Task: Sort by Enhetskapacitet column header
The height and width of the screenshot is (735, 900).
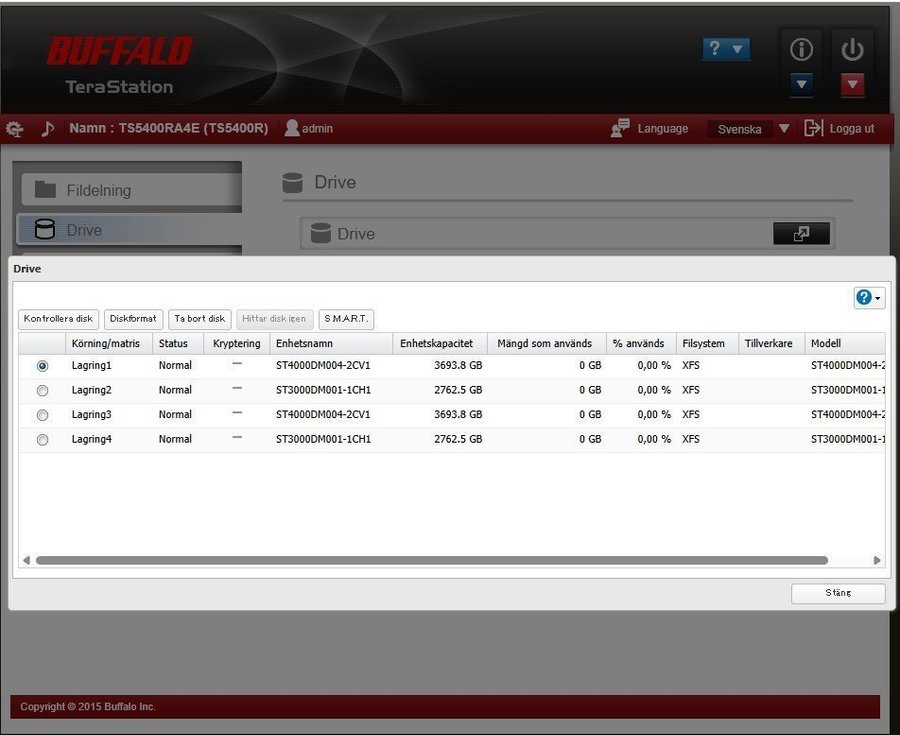Action: (x=439, y=343)
